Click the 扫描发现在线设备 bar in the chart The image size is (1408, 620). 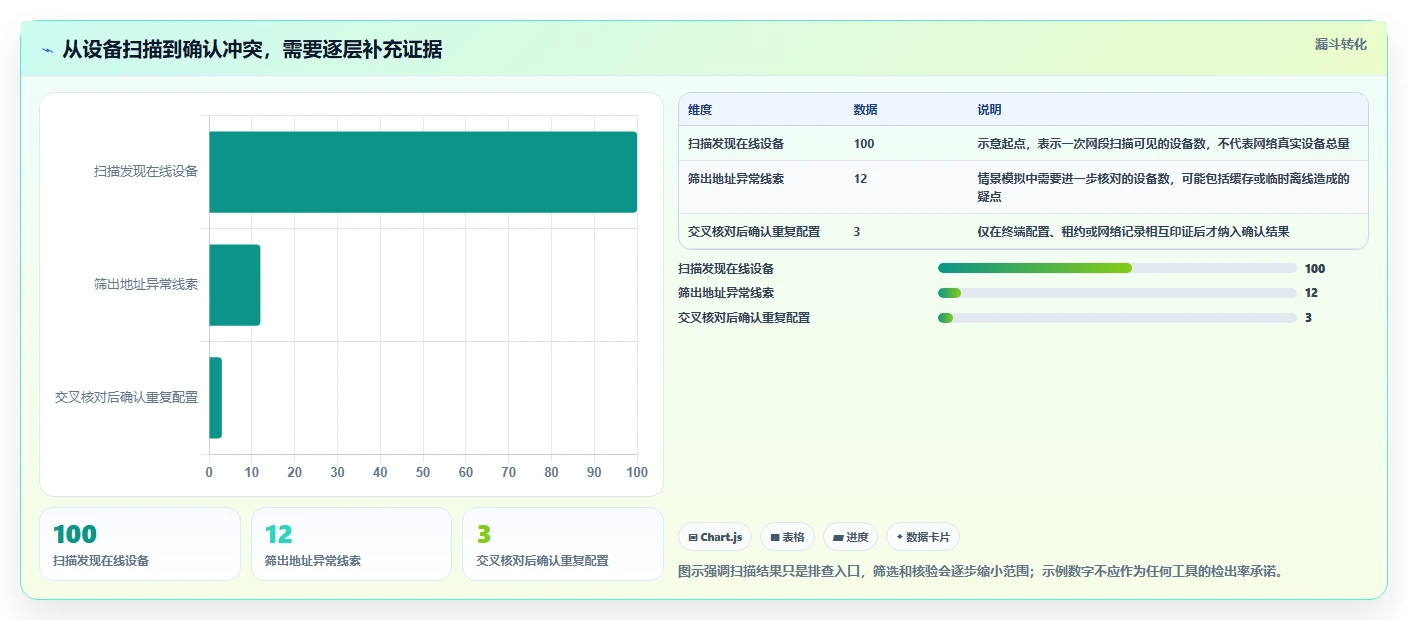click(423, 172)
